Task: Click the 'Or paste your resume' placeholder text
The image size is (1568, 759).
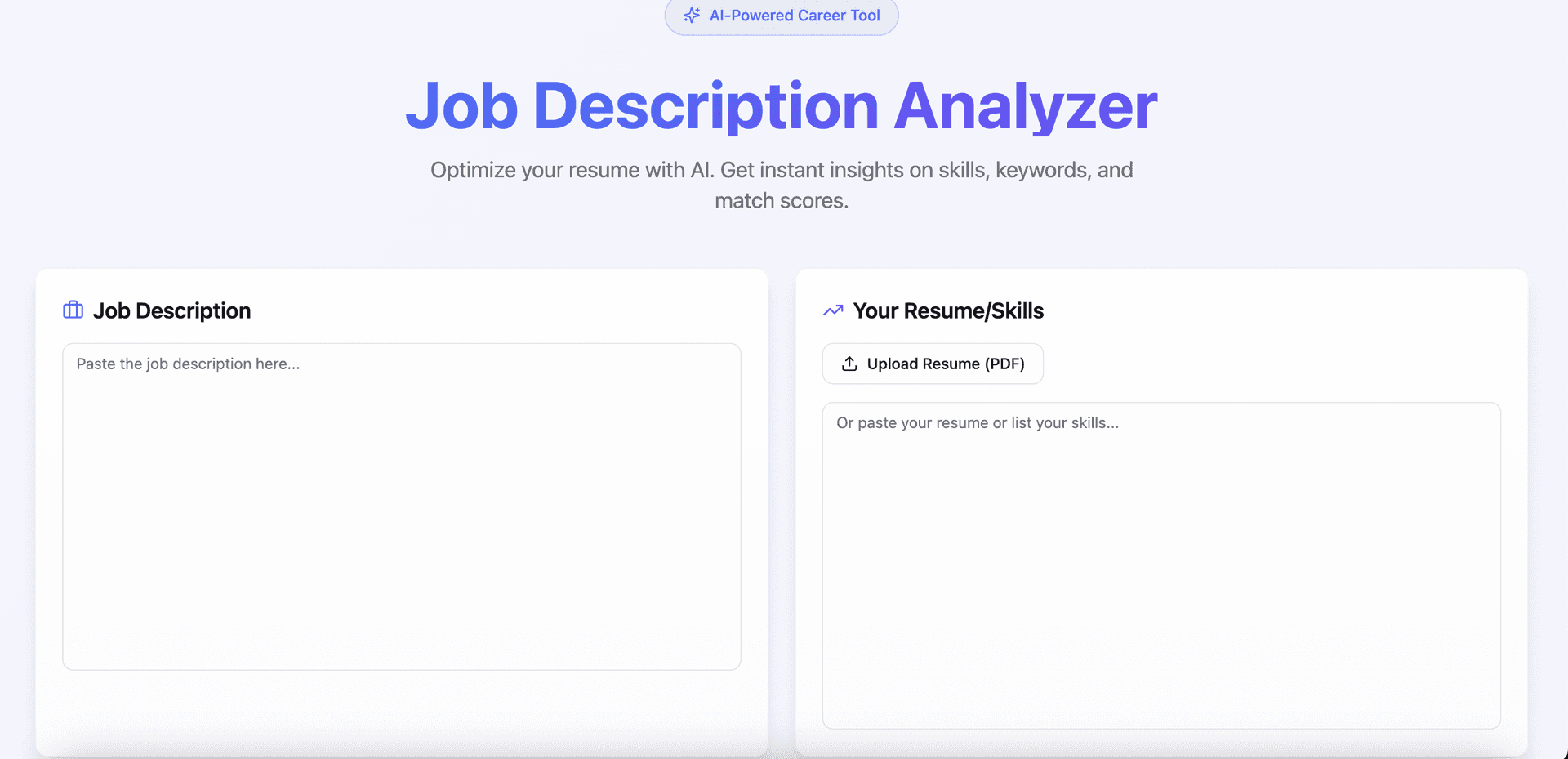Action: click(977, 422)
